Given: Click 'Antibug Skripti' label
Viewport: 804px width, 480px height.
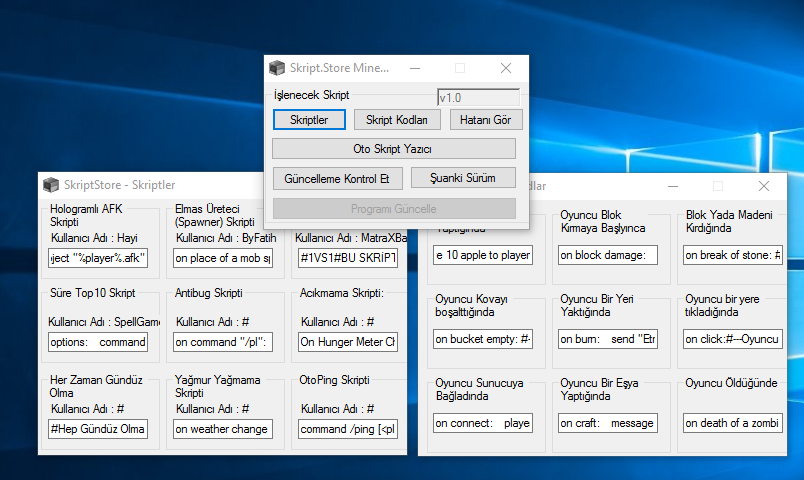Looking at the screenshot, I should pos(209,293).
